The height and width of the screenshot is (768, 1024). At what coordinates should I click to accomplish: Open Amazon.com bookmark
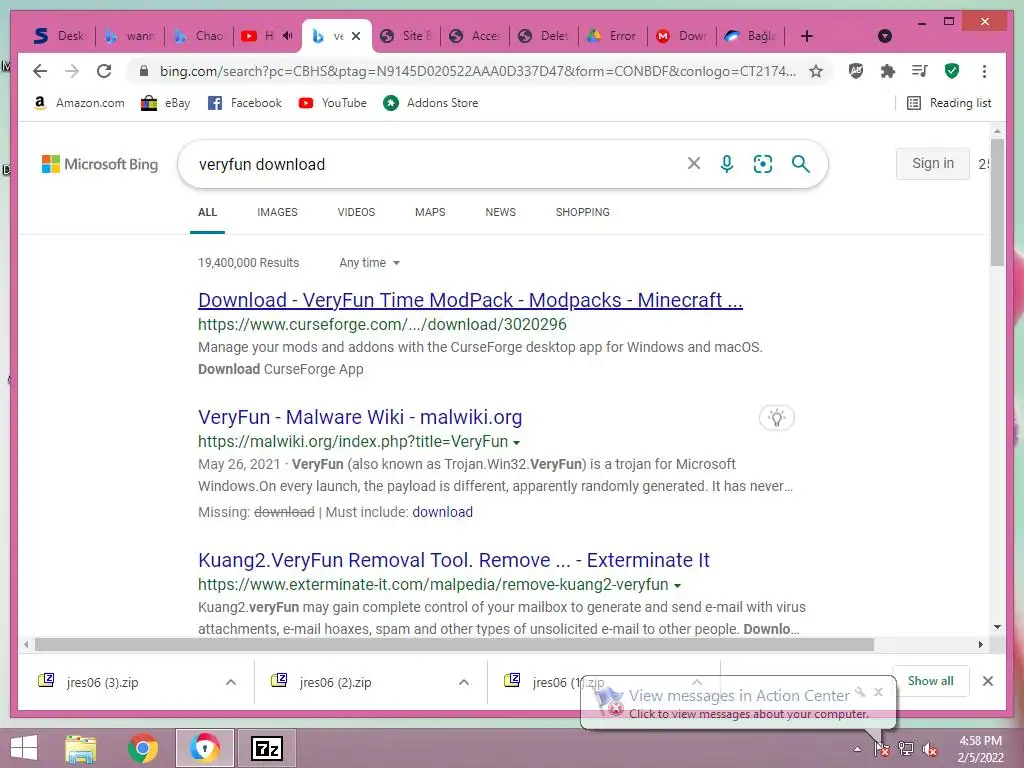79,103
